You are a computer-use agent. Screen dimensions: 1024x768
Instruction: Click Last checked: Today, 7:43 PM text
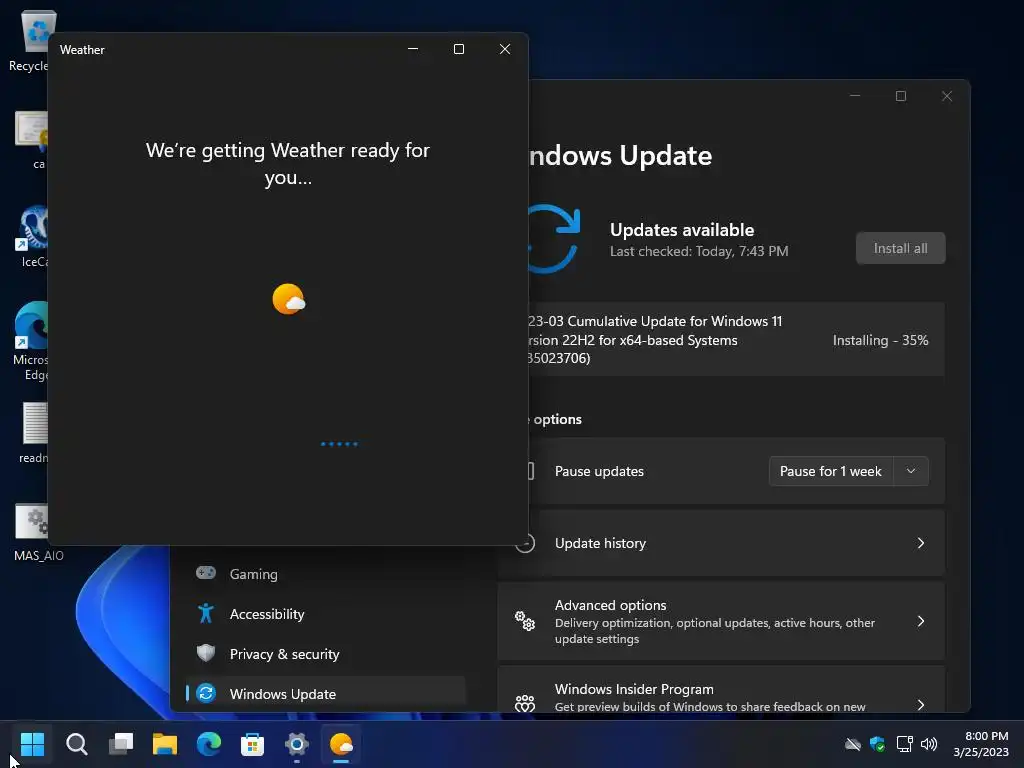coord(699,251)
